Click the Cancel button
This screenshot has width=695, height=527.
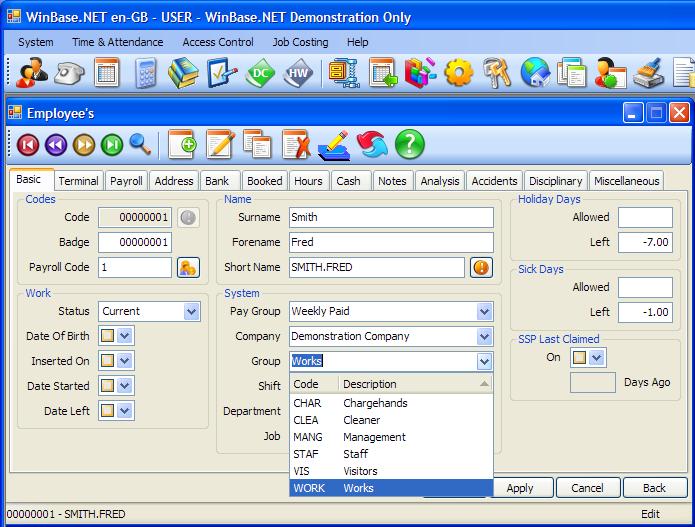587,488
